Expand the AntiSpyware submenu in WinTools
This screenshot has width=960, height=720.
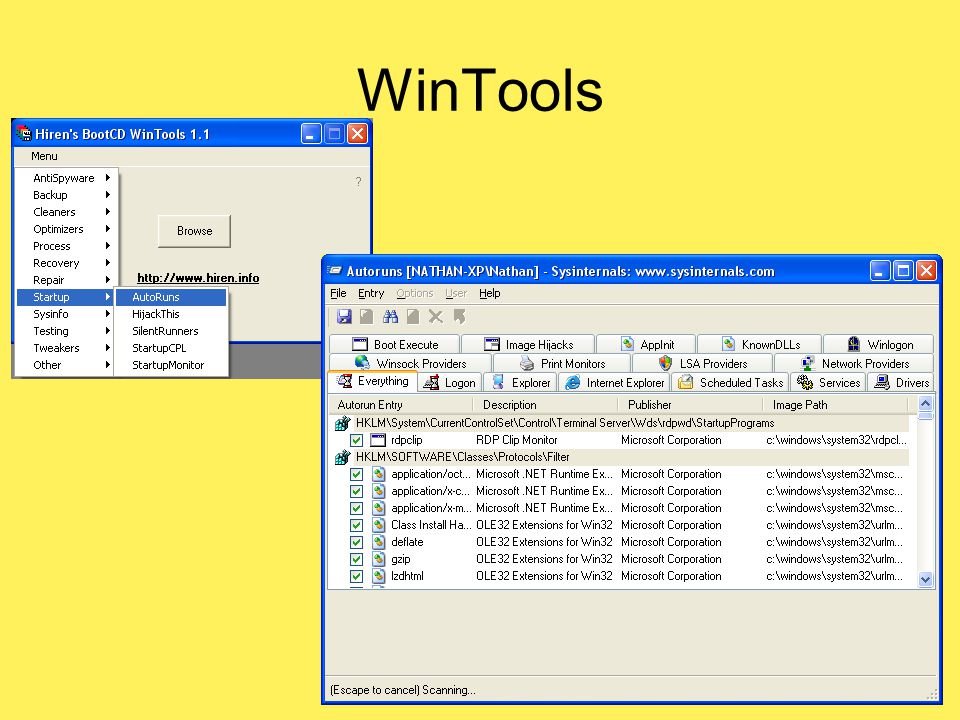pyautogui.click(x=66, y=178)
